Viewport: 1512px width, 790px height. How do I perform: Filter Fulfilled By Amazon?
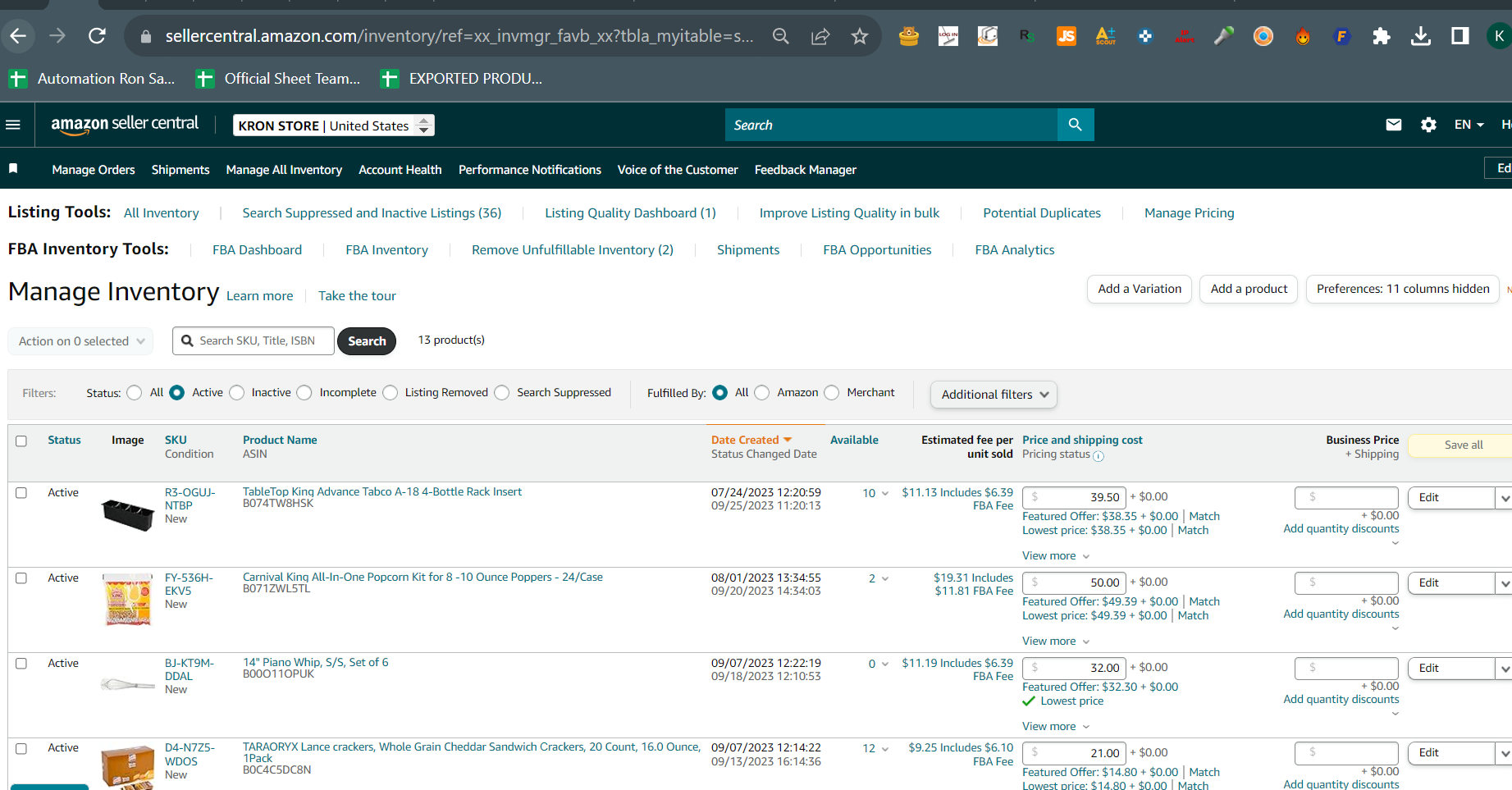click(762, 393)
